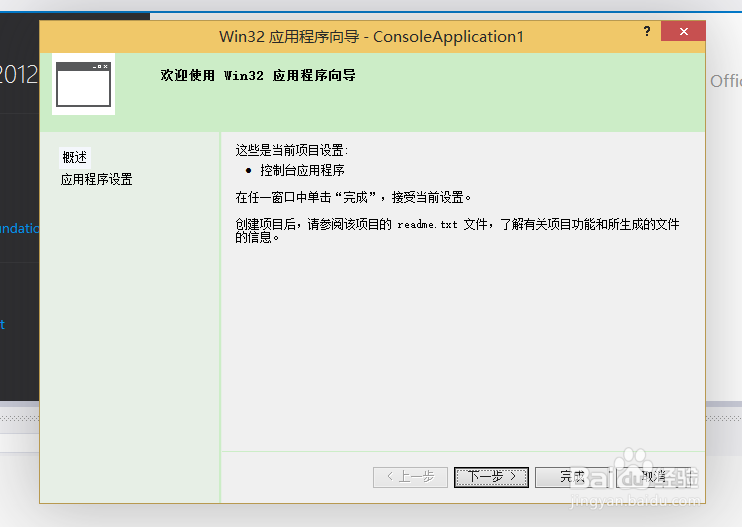This screenshot has width=742, height=527.
Task: Click the 控制台应用程序 bullet text
Action: [x=302, y=170]
